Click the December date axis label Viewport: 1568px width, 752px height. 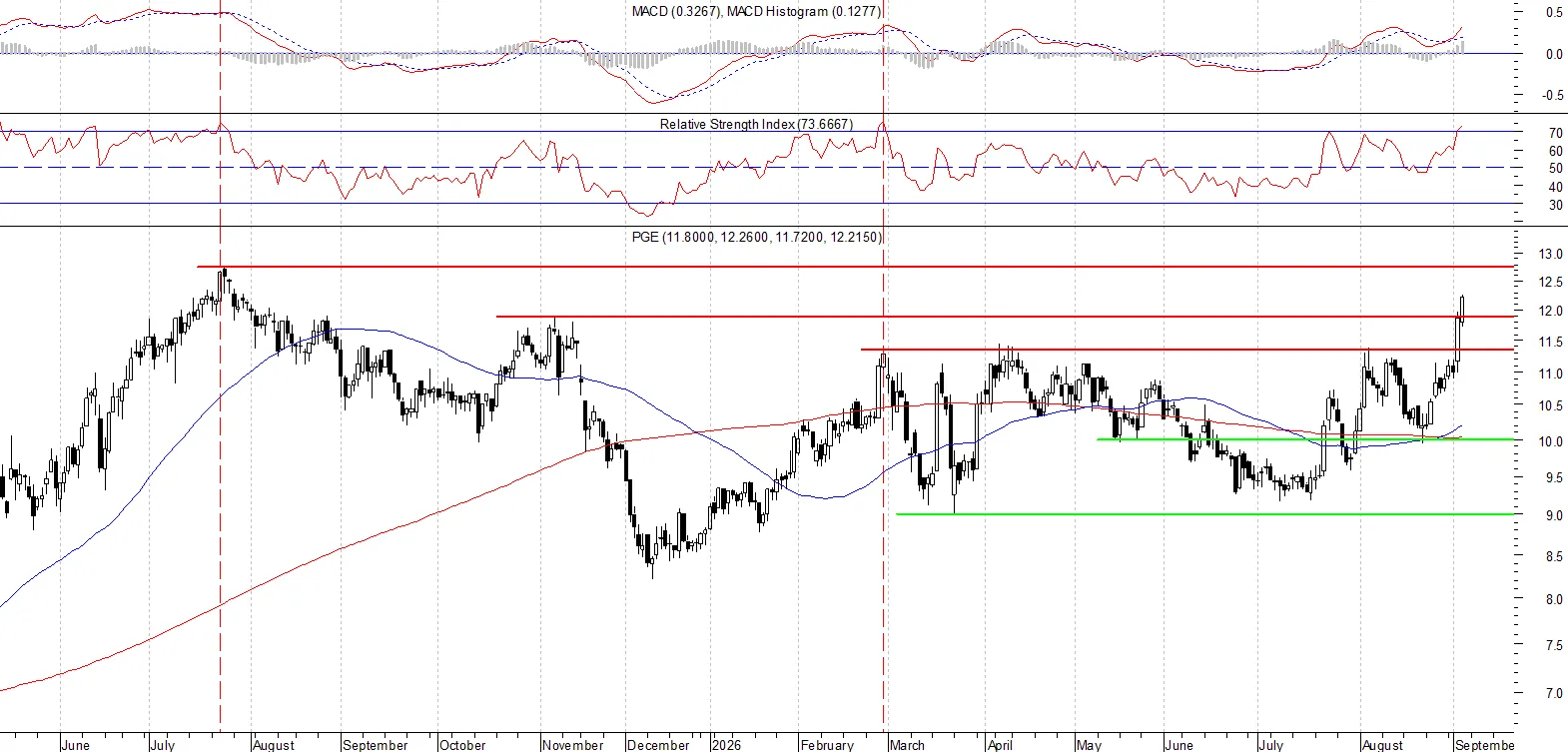(x=658, y=745)
